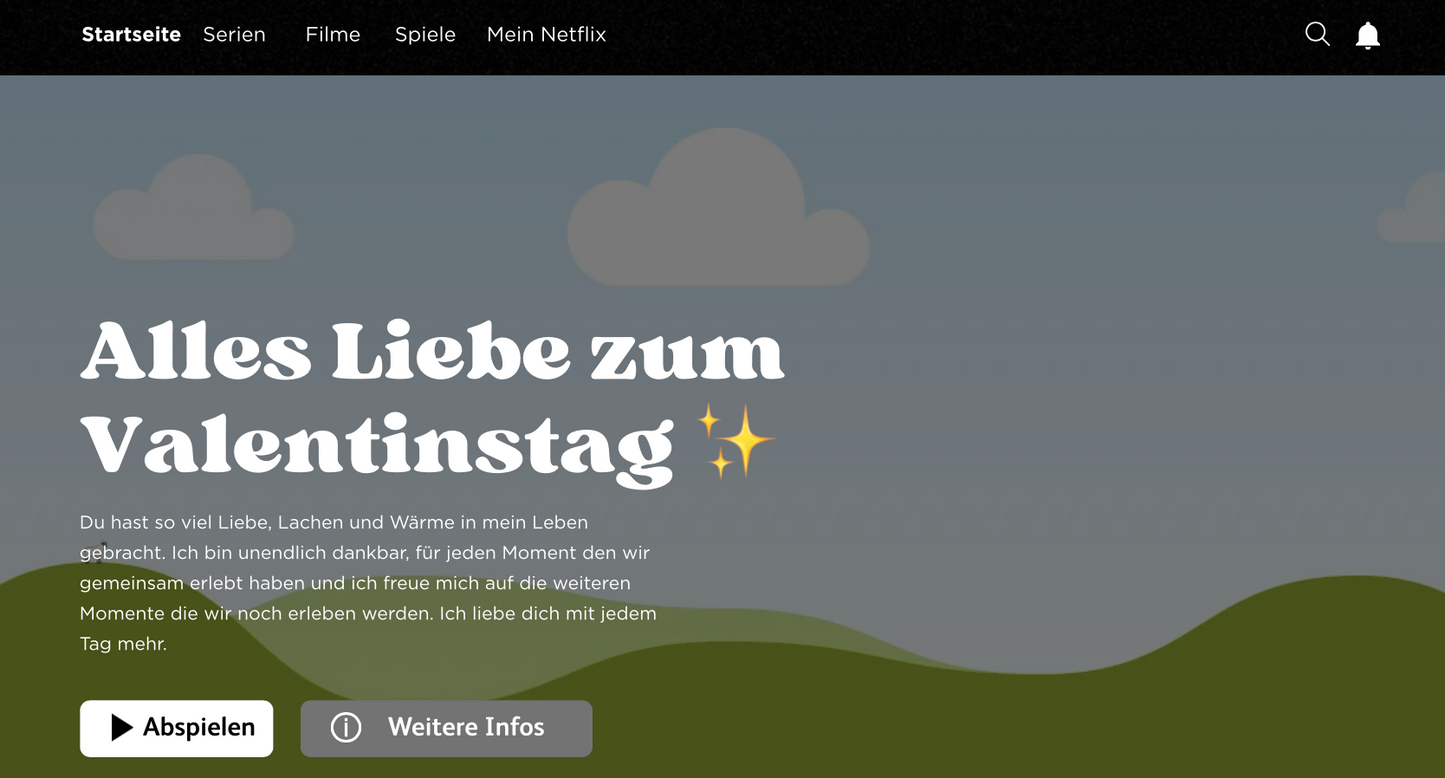Open the search icon

1317,34
